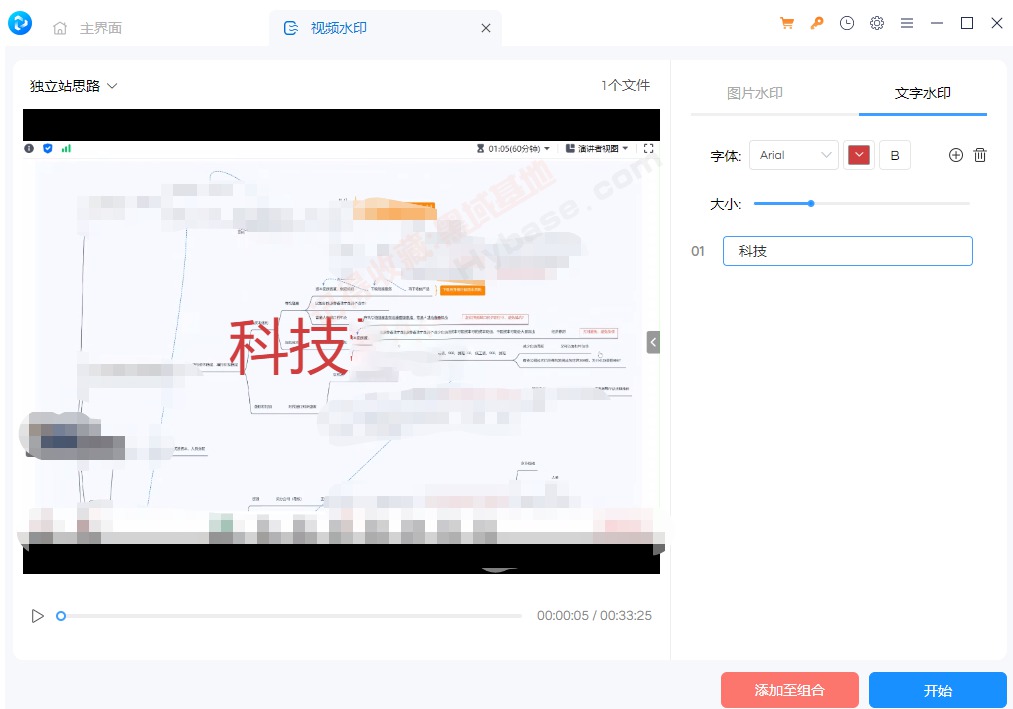The image size is (1013, 709).
Task: Play the video preview
Action: [x=37, y=616]
